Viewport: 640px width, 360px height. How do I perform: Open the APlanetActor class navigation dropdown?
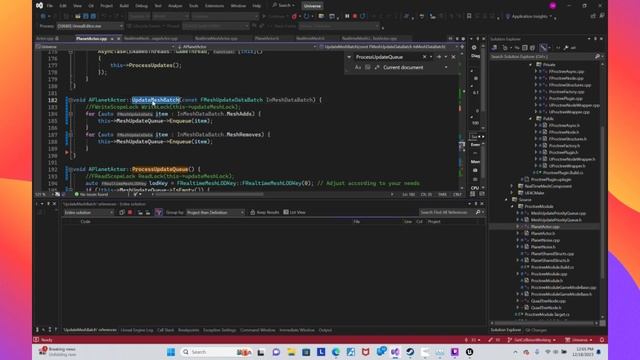coord(247,47)
